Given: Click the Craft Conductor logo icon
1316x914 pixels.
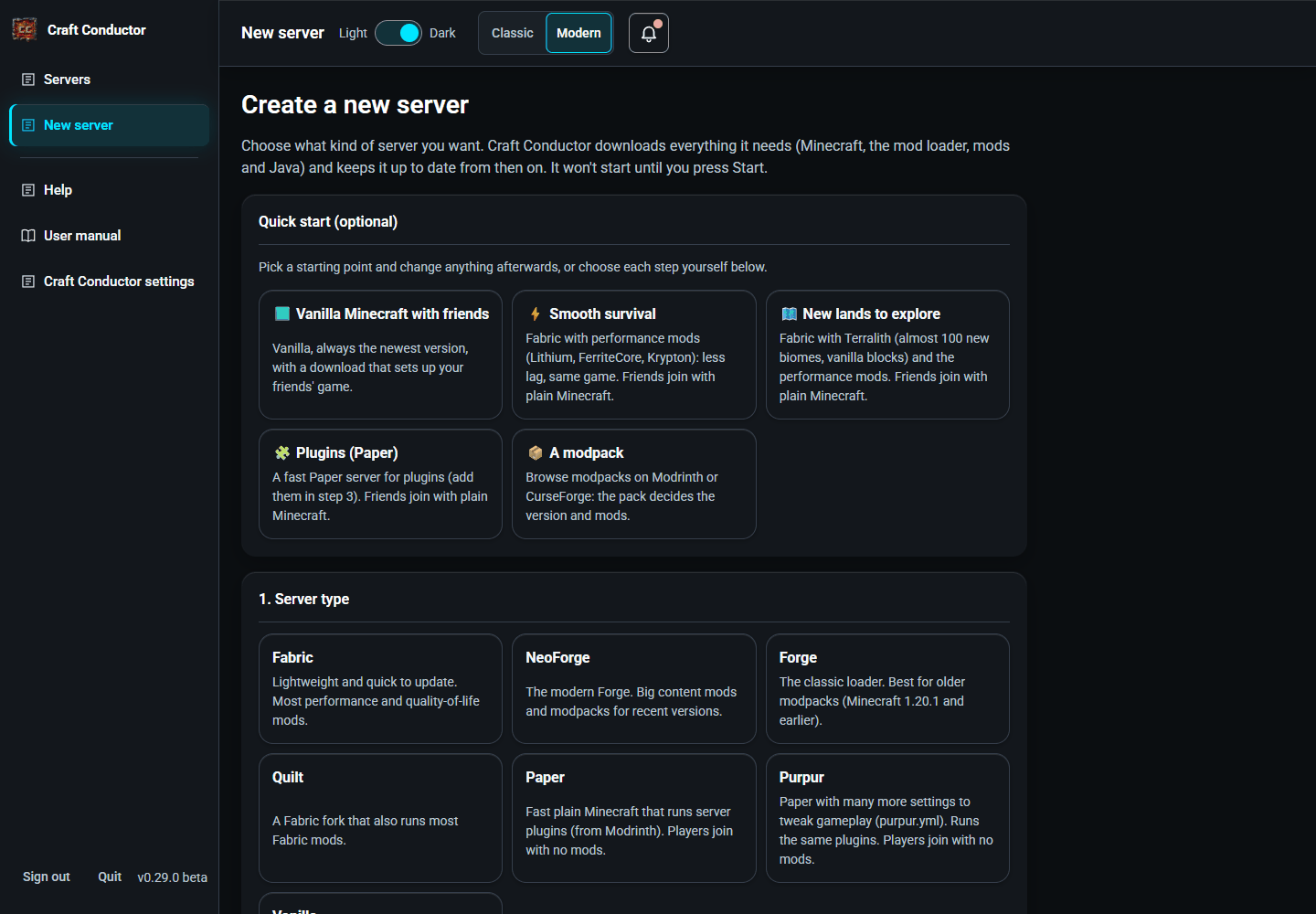Looking at the screenshot, I should pyautogui.click(x=25, y=29).
